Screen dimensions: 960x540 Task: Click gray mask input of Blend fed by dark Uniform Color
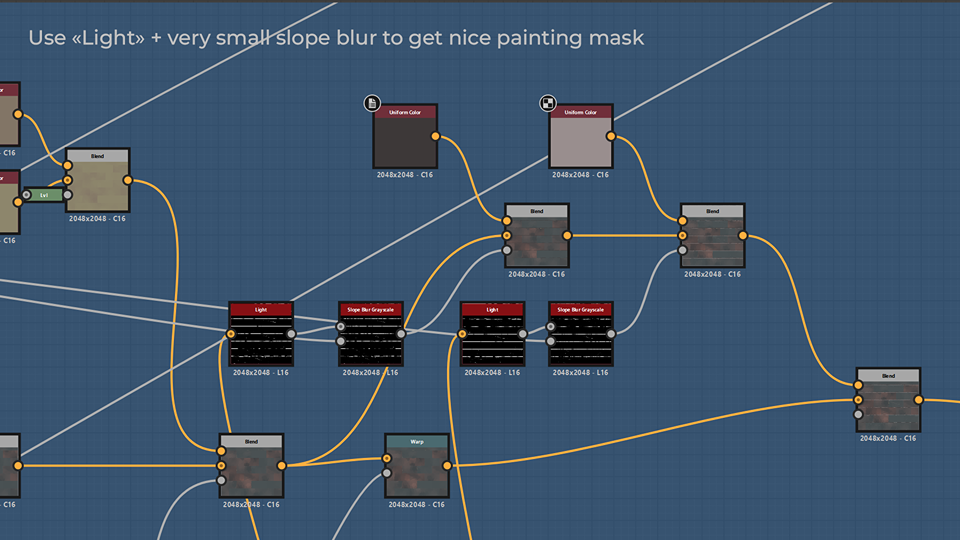507,250
